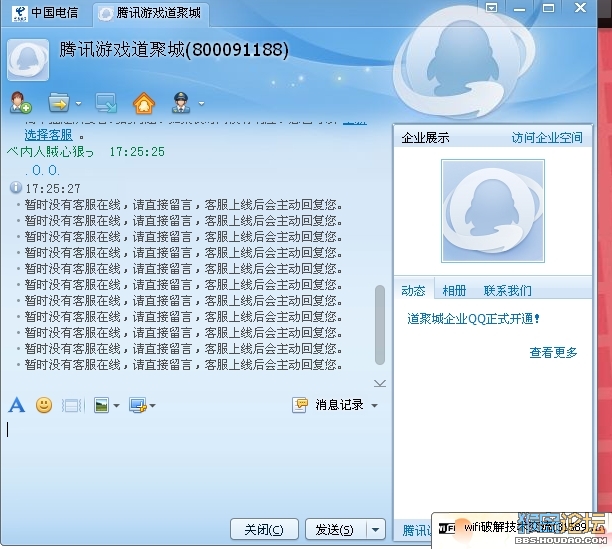The width and height of the screenshot is (612, 549).
Task: Click the 访问企业空间 link
Action: pyautogui.click(x=547, y=137)
